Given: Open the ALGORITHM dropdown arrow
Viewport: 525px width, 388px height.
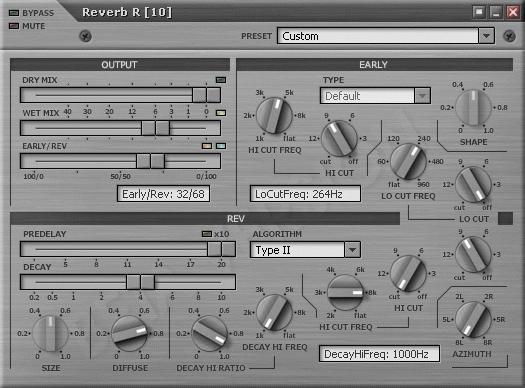Looking at the screenshot, I should 352,250.
